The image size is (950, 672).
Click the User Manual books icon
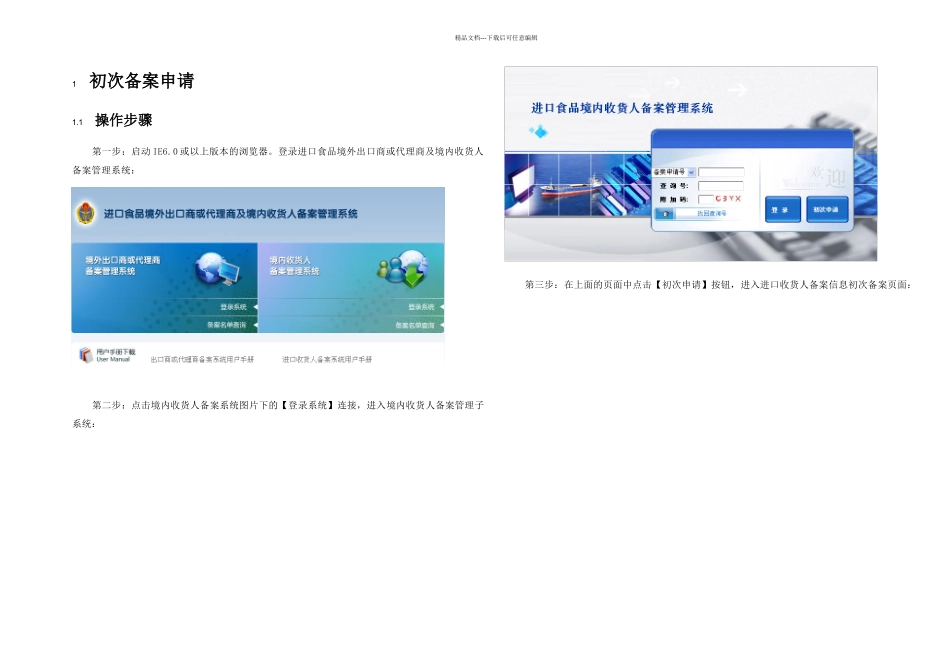click(x=85, y=355)
